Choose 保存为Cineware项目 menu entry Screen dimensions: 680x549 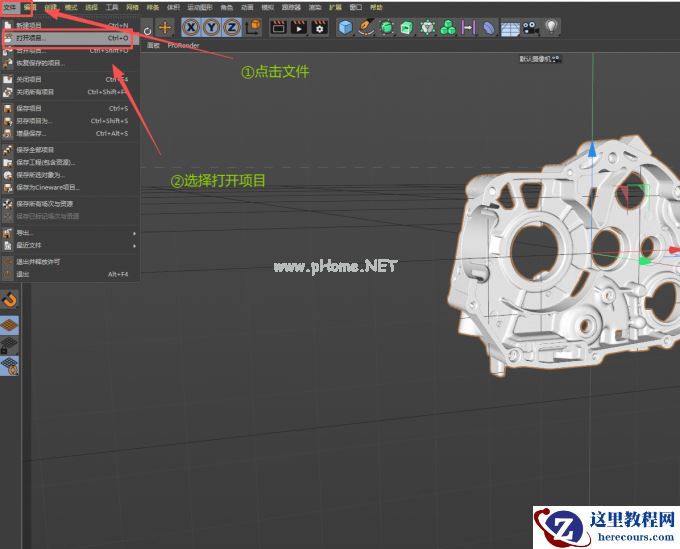point(69,188)
